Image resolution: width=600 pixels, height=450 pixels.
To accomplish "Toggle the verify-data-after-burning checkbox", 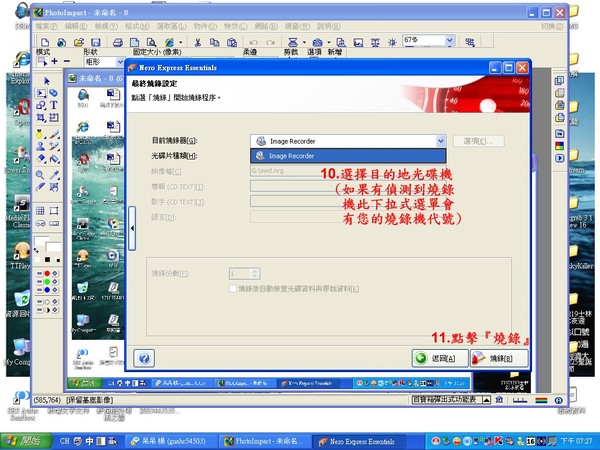I will pyautogui.click(x=233, y=289).
